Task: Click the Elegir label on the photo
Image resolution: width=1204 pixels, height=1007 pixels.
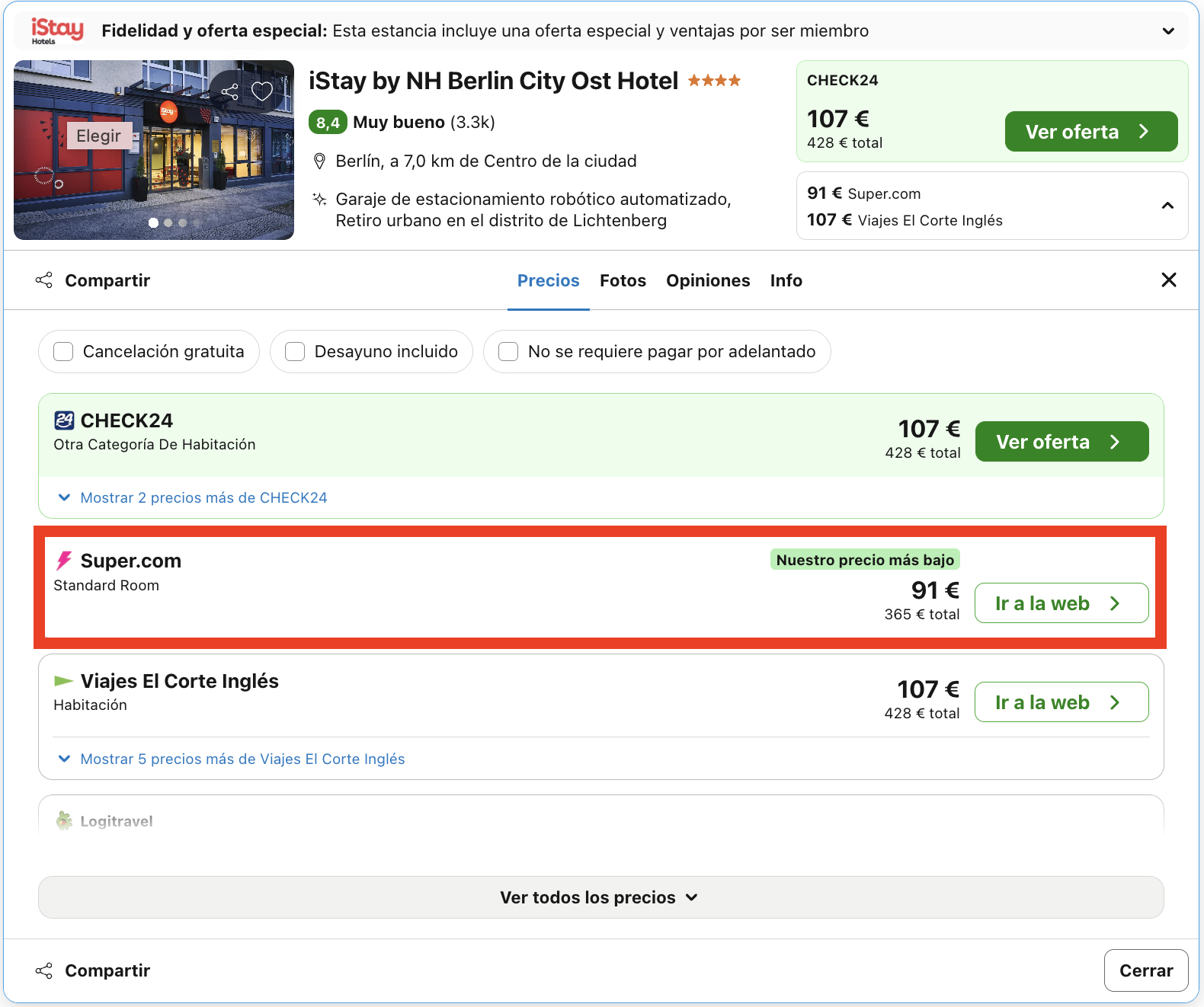Action: 99,136
